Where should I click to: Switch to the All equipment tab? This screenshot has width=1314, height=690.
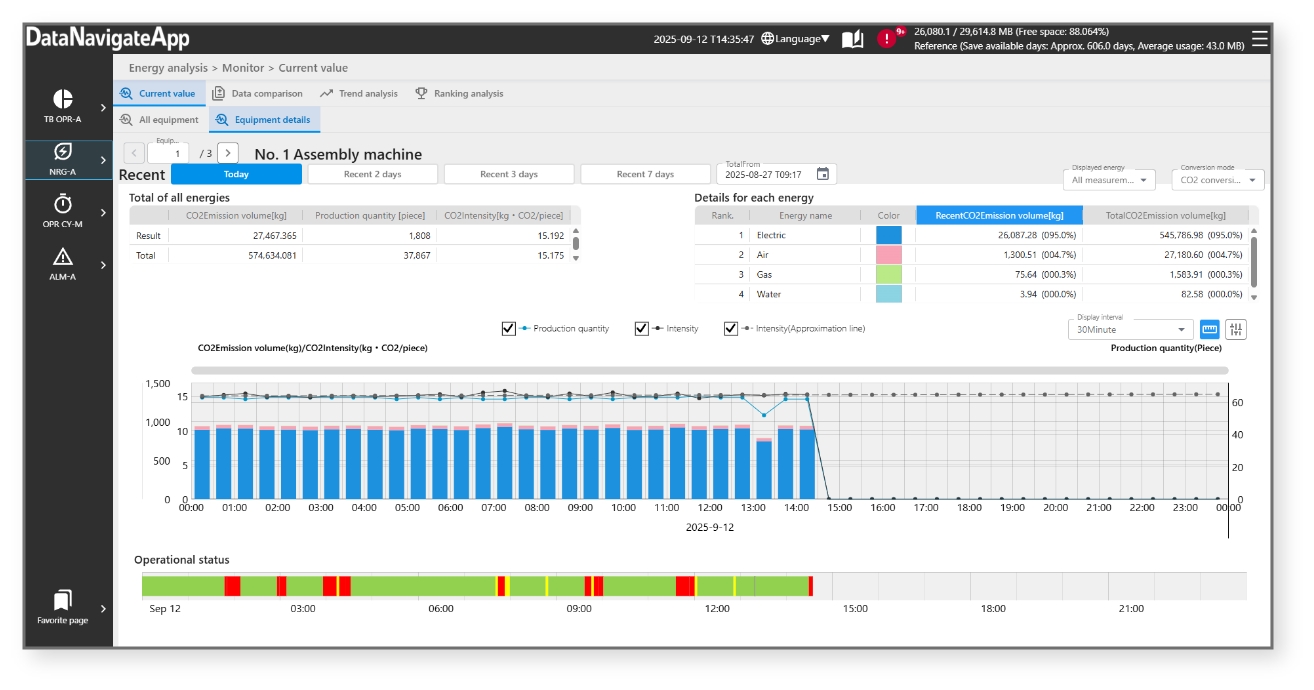pyautogui.click(x=159, y=120)
